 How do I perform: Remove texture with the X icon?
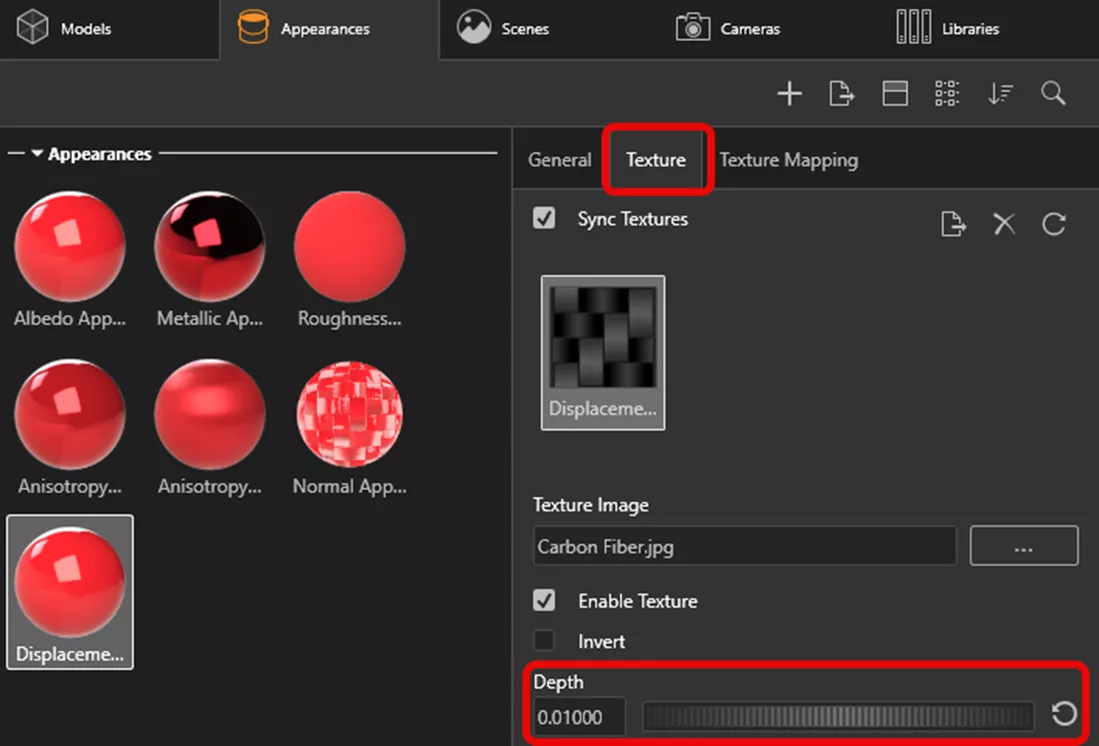click(1004, 224)
